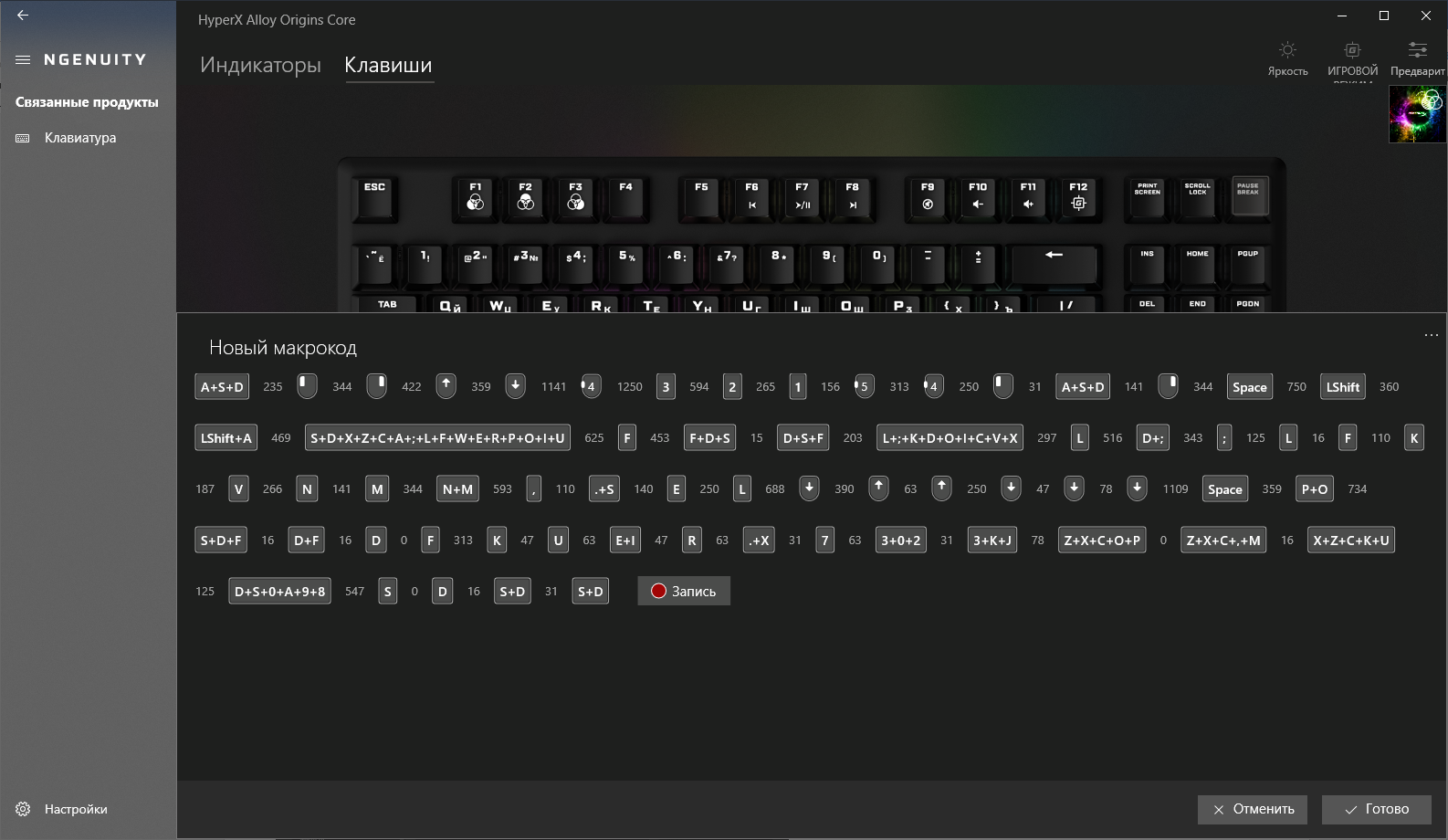
Task: Select the F7 play/pause key
Action: pyautogui.click(x=802, y=197)
